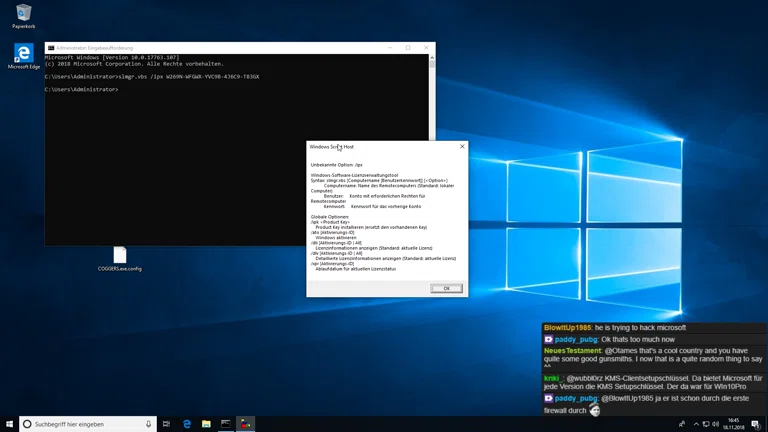Expand hidden system tray icons chevron
This screenshot has width=768, height=432.
(x=695, y=424)
